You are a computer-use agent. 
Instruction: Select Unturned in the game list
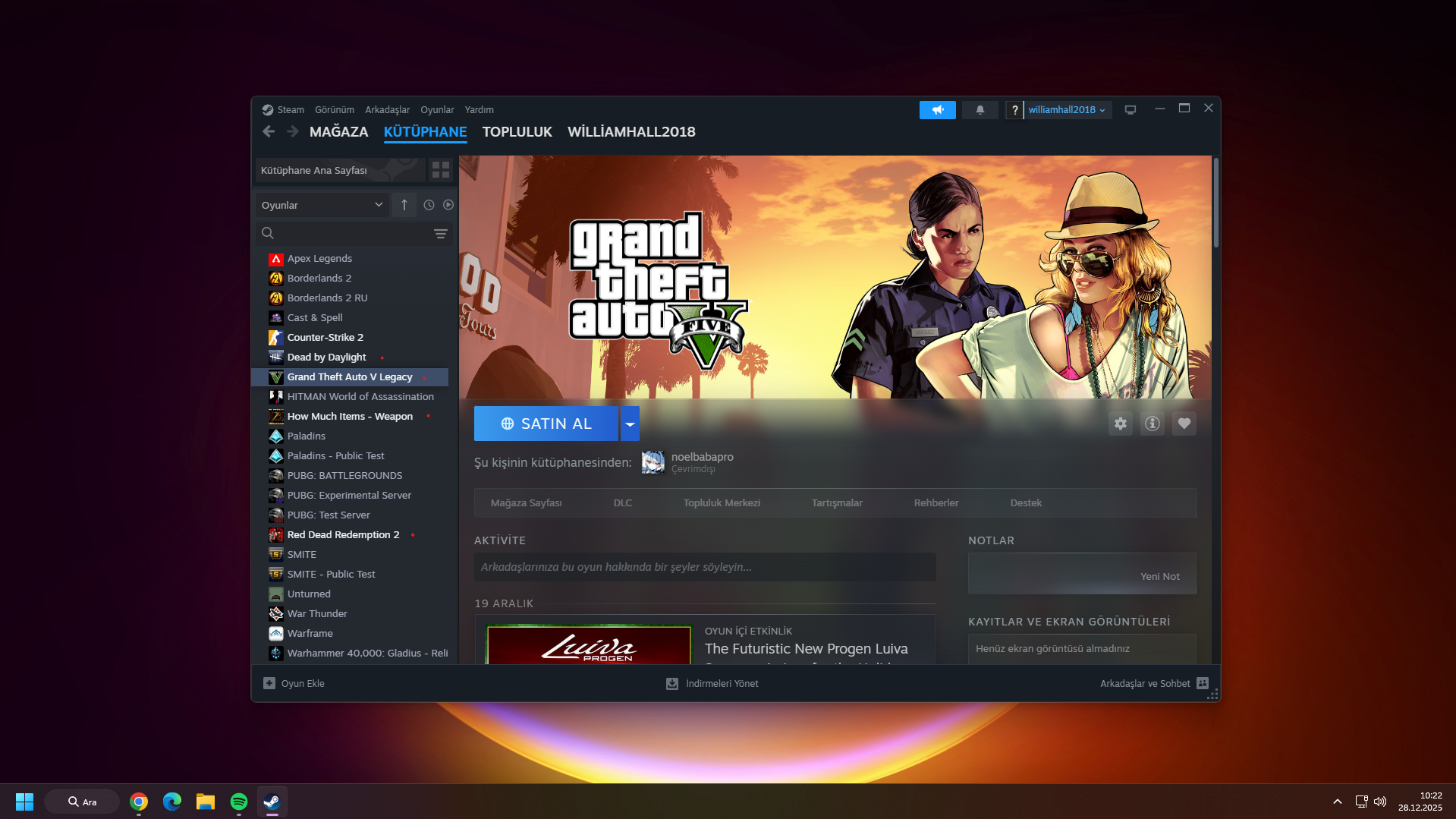350,594
